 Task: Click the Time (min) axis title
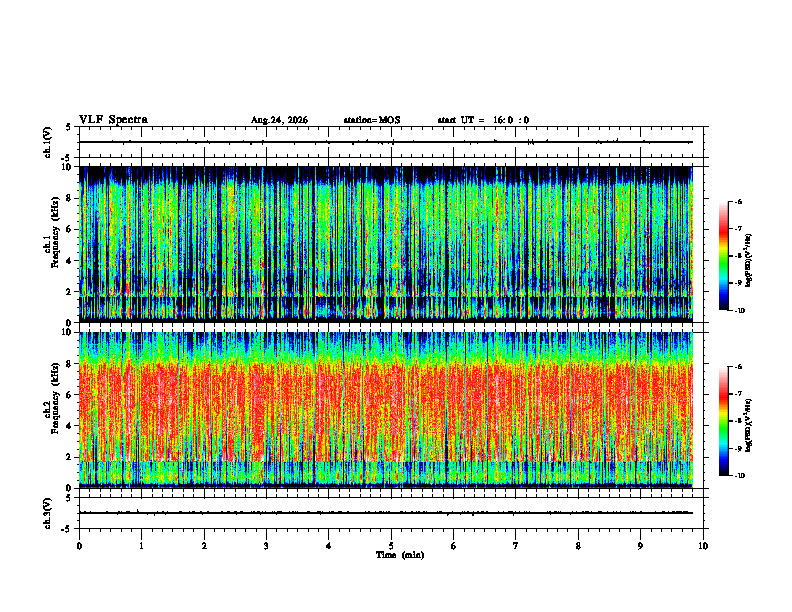[400, 555]
